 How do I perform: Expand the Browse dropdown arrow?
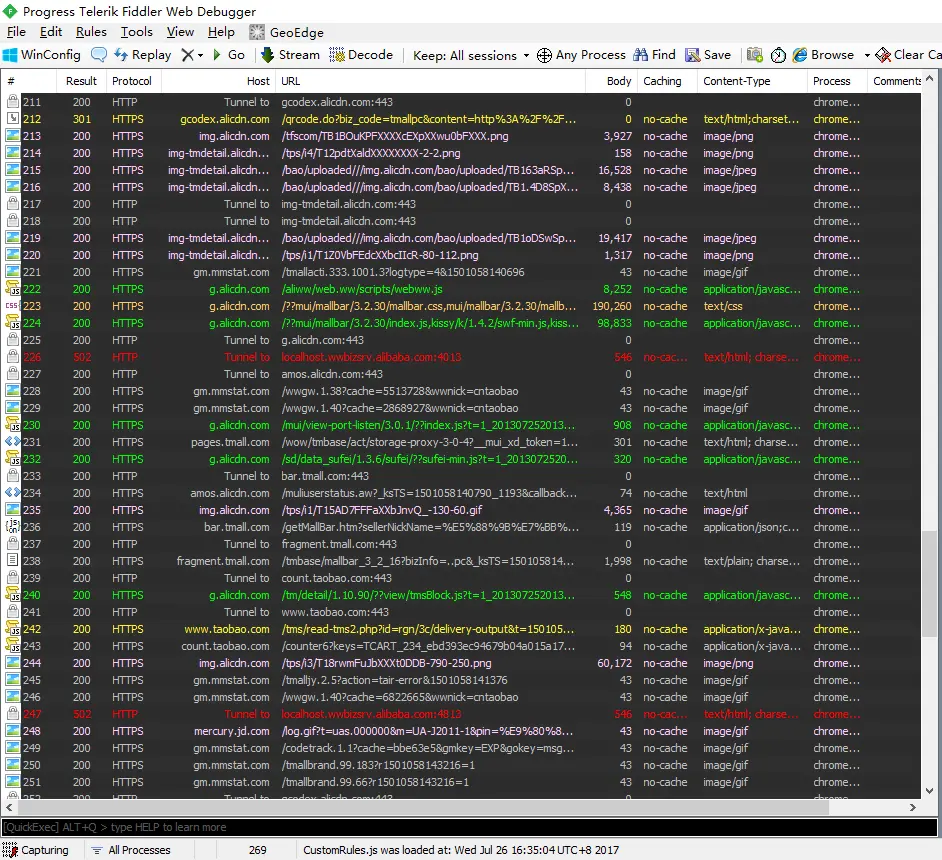coord(867,55)
